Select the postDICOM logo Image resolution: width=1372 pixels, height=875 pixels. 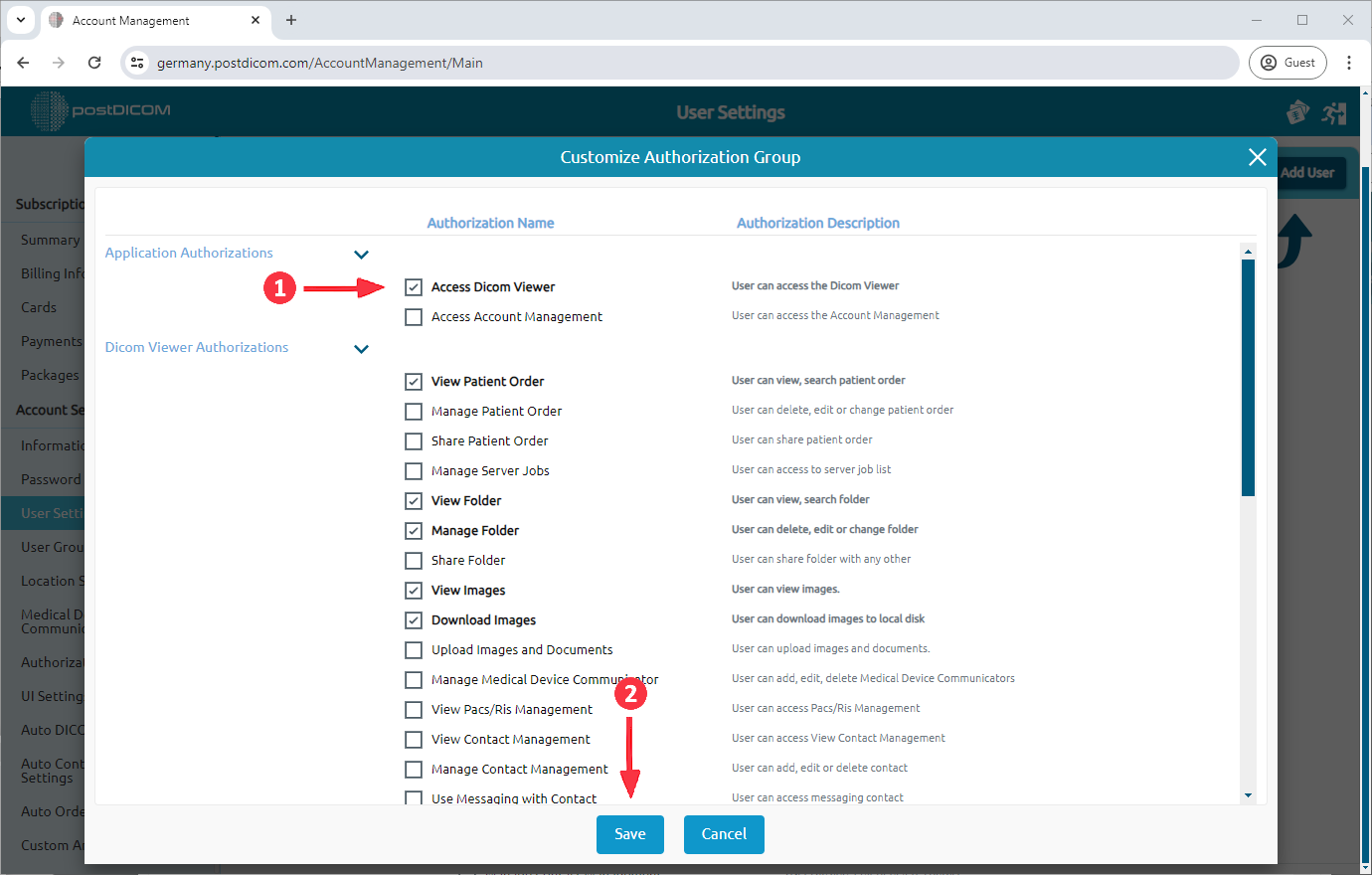(x=99, y=110)
